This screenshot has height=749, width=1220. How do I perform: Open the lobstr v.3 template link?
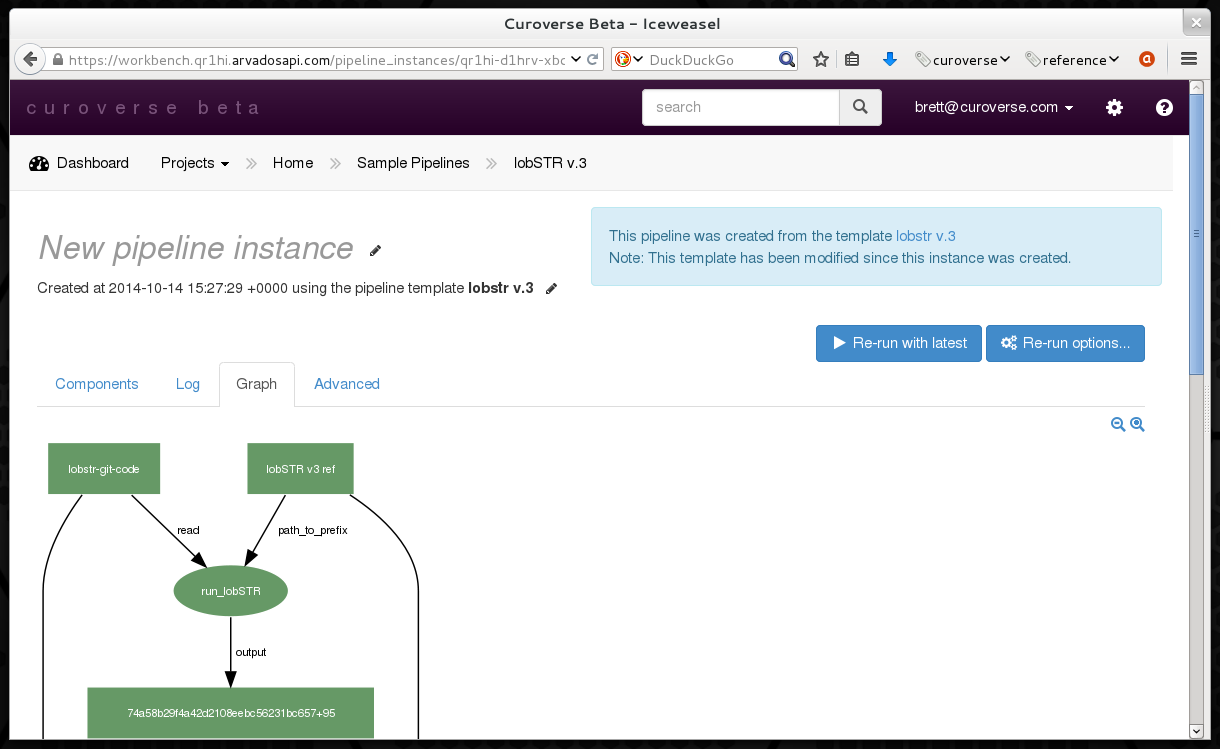pos(926,236)
